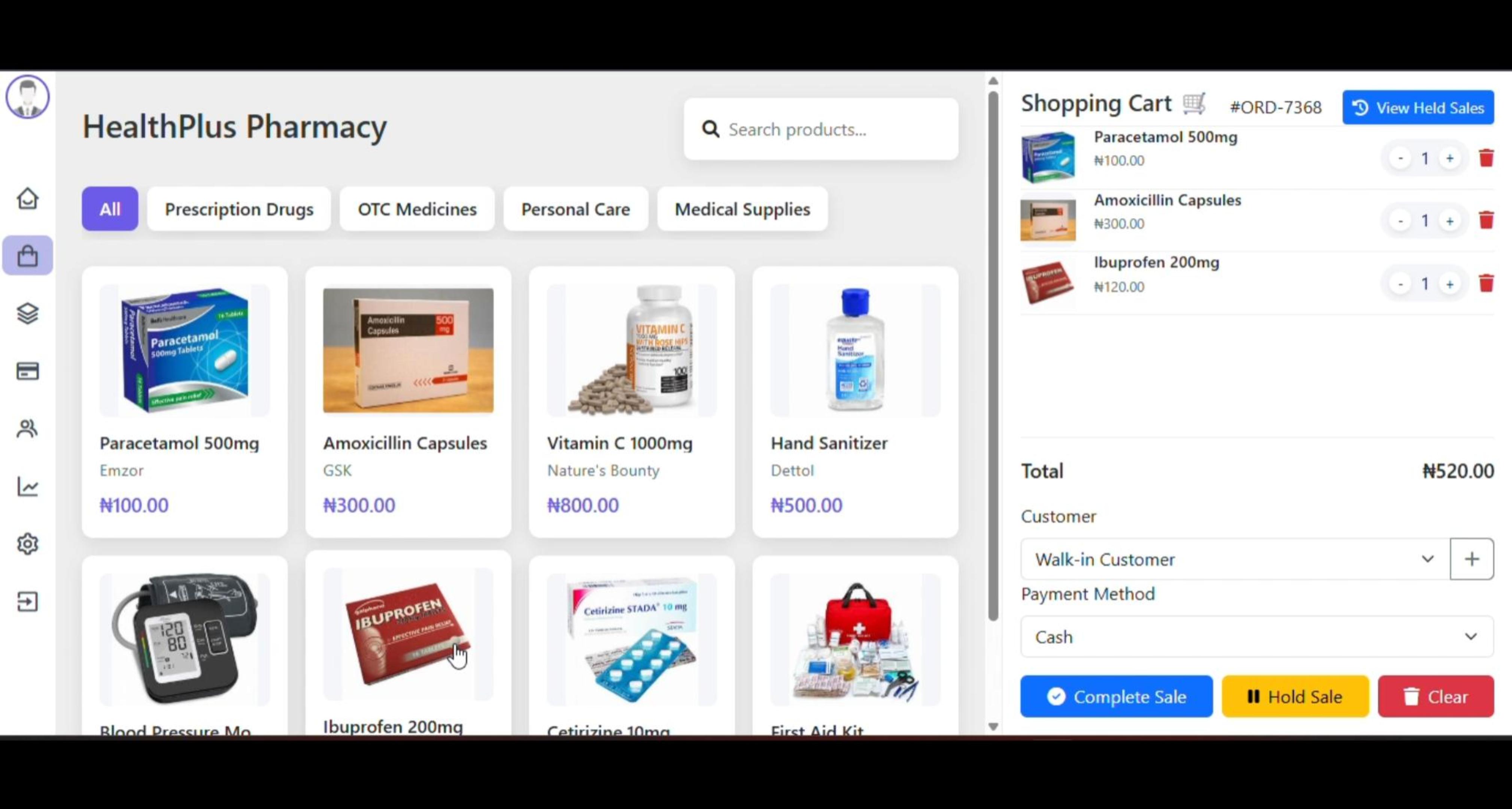1512x809 pixels.
Task: Remove Ibuprofen 200mg using red trash icon
Action: [x=1486, y=284]
